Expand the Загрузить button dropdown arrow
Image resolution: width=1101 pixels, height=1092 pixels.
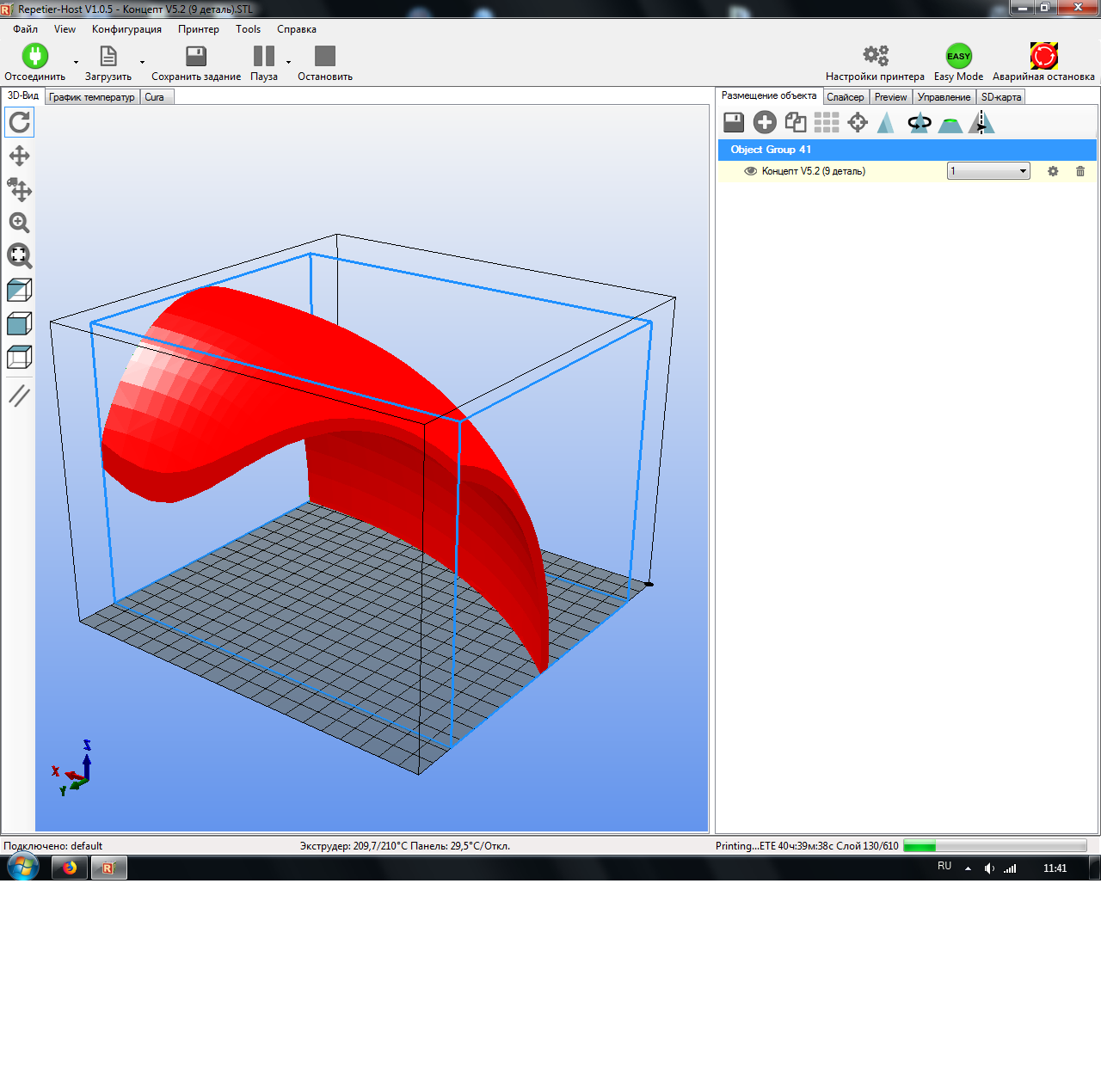141,63
